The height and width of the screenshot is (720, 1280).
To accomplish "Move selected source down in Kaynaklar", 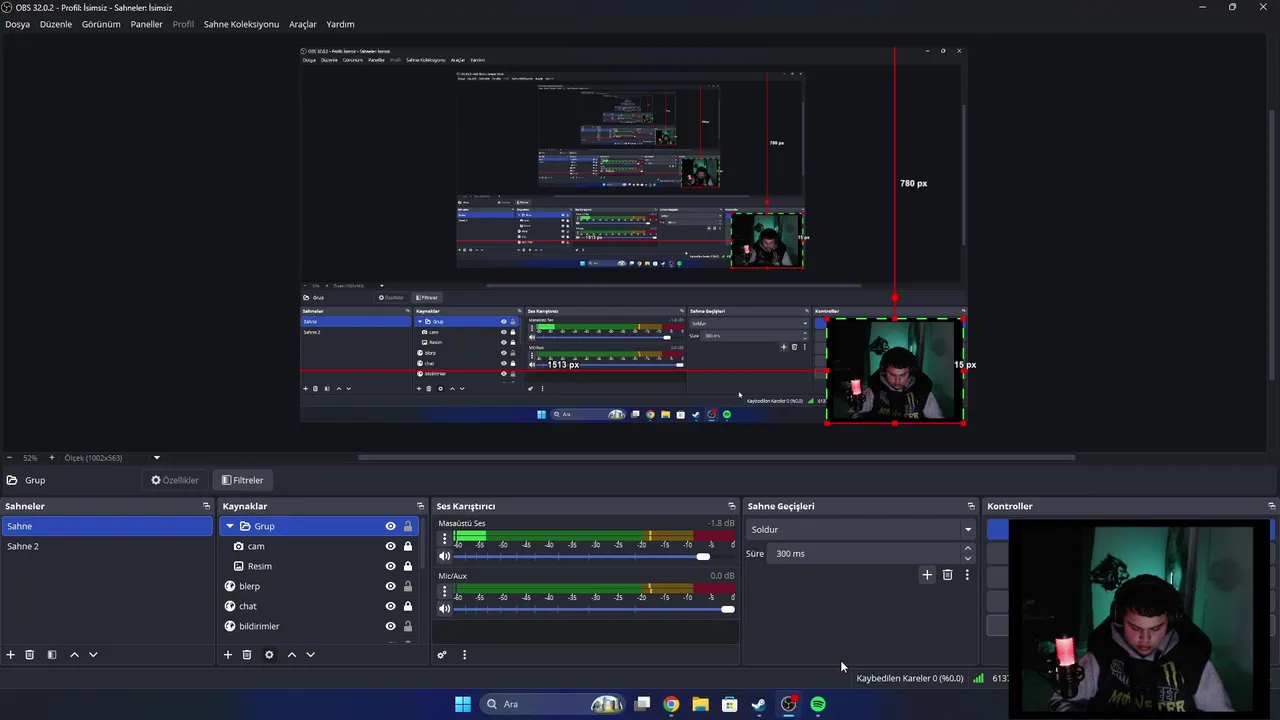I will (x=311, y=655).
